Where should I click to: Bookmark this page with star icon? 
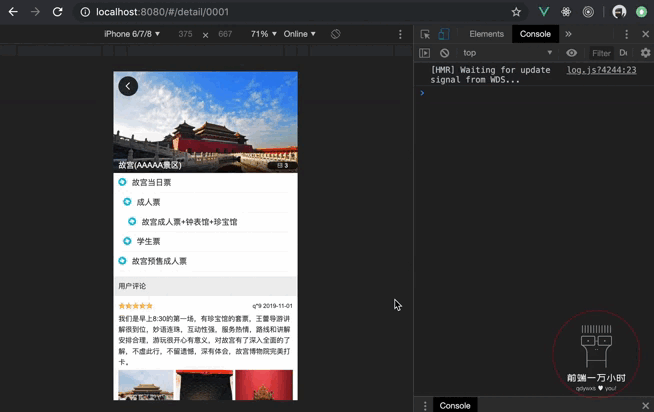516,12
